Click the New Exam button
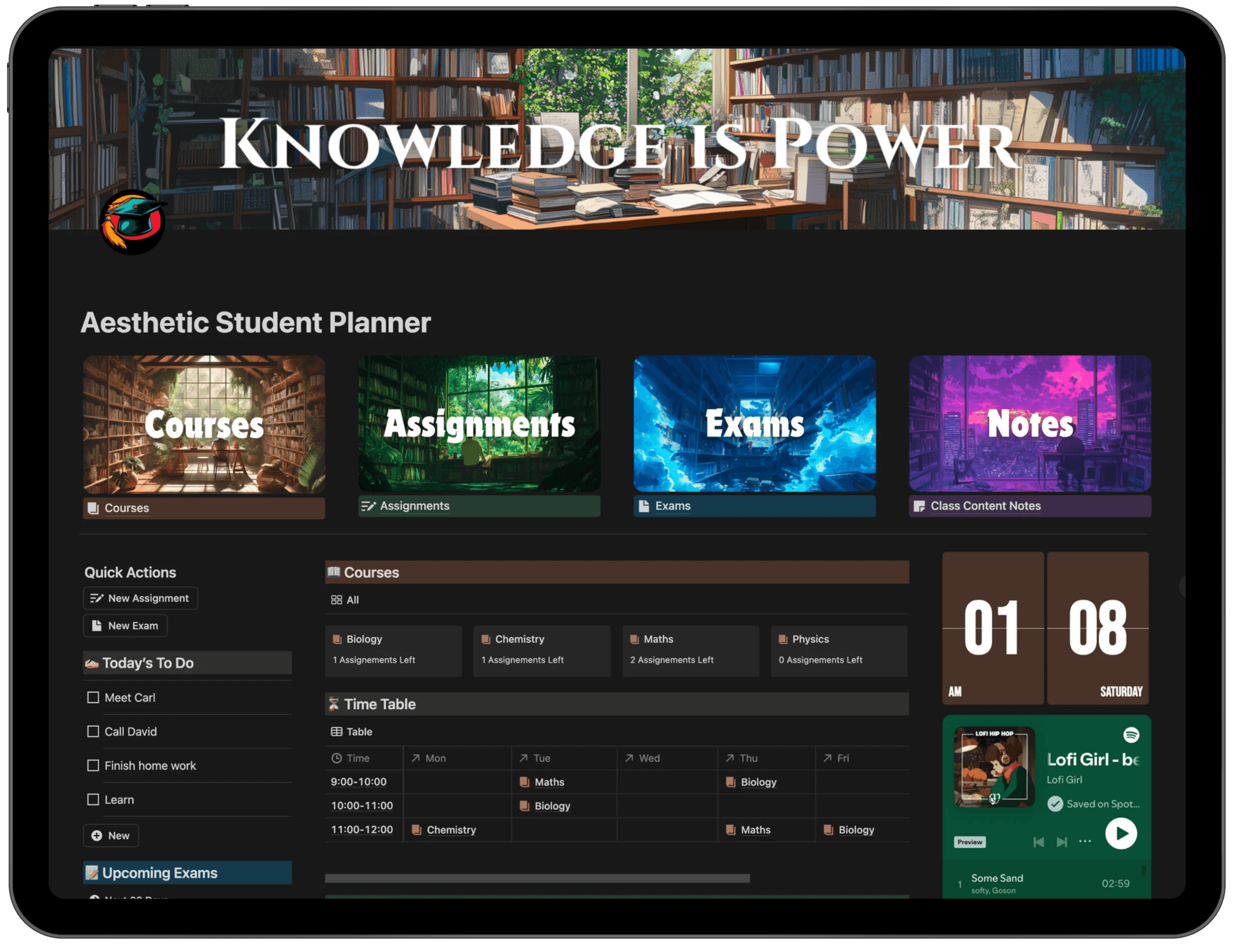This screenshot has height=952, width=1234. click(125, 625)
